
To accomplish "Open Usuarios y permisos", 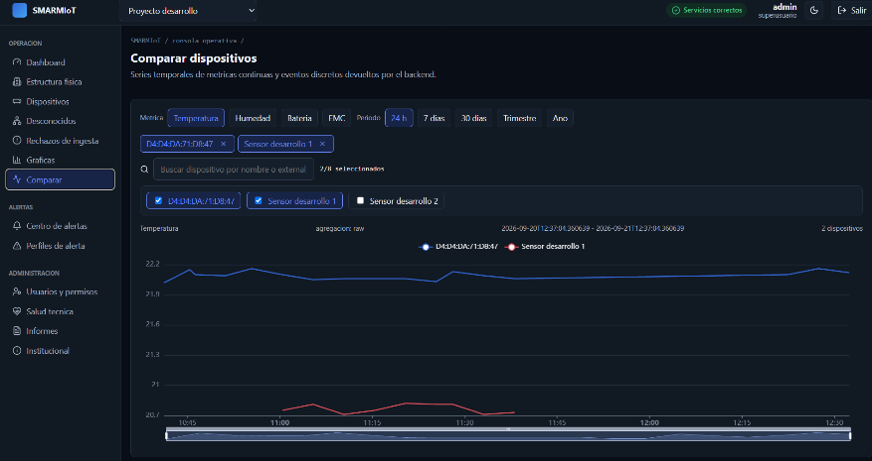I will (x=60, y=291).
